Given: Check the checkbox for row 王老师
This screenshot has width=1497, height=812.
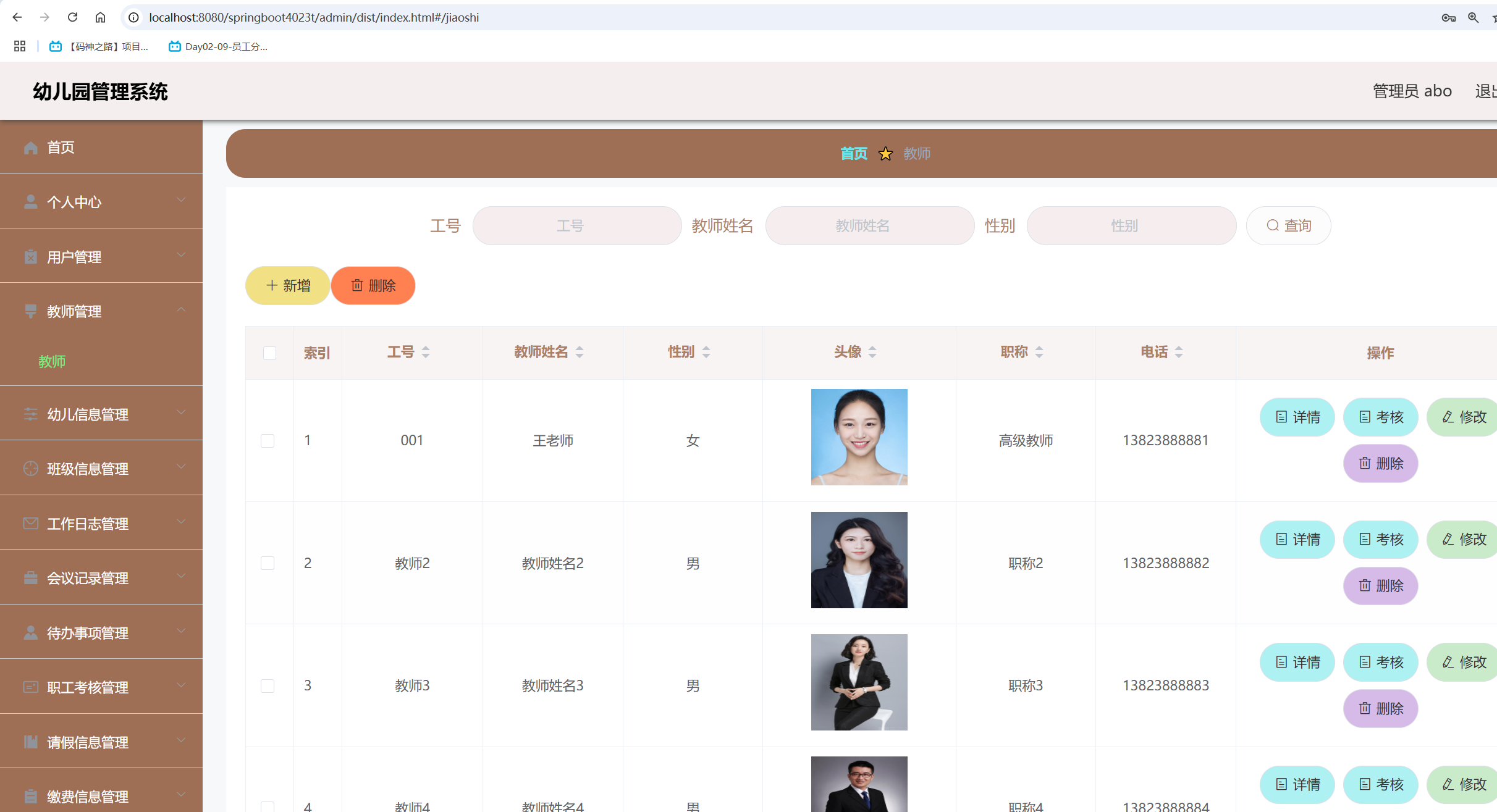Looking at the screenshot, I should pyautogui.click(x=268, y=441).
